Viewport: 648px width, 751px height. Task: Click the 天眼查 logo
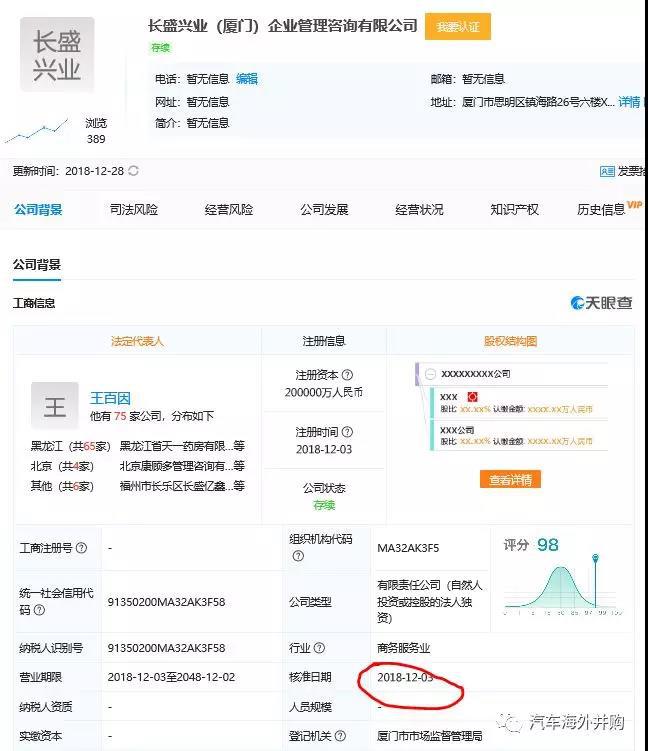pos(601,303)
